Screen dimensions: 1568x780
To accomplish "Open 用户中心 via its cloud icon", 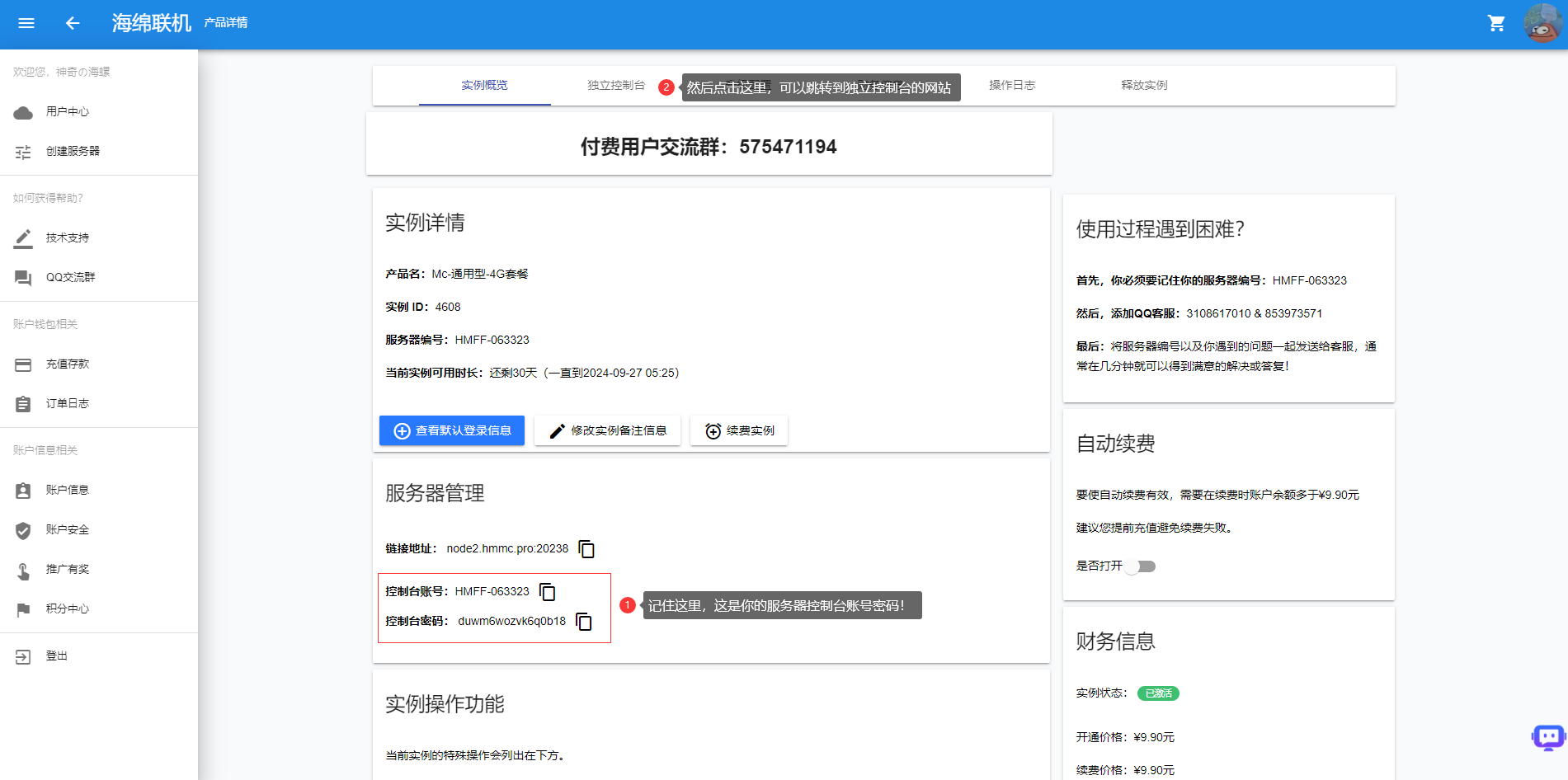I will pos(23,111).
